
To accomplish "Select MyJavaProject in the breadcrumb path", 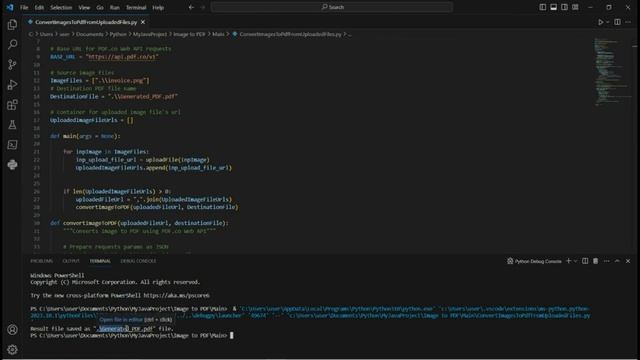I will (x=150, y=34).
